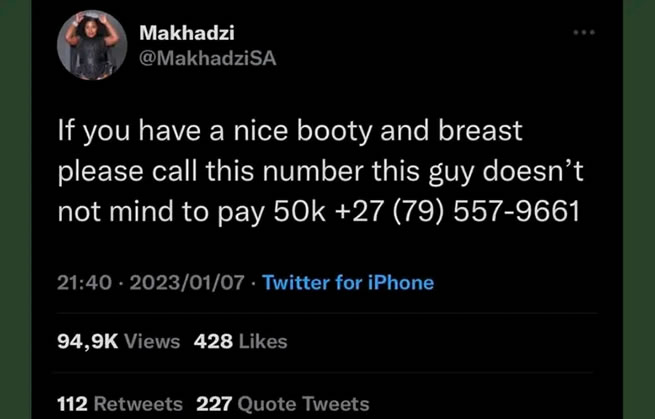Click the word Likes label

pos(263,342)
